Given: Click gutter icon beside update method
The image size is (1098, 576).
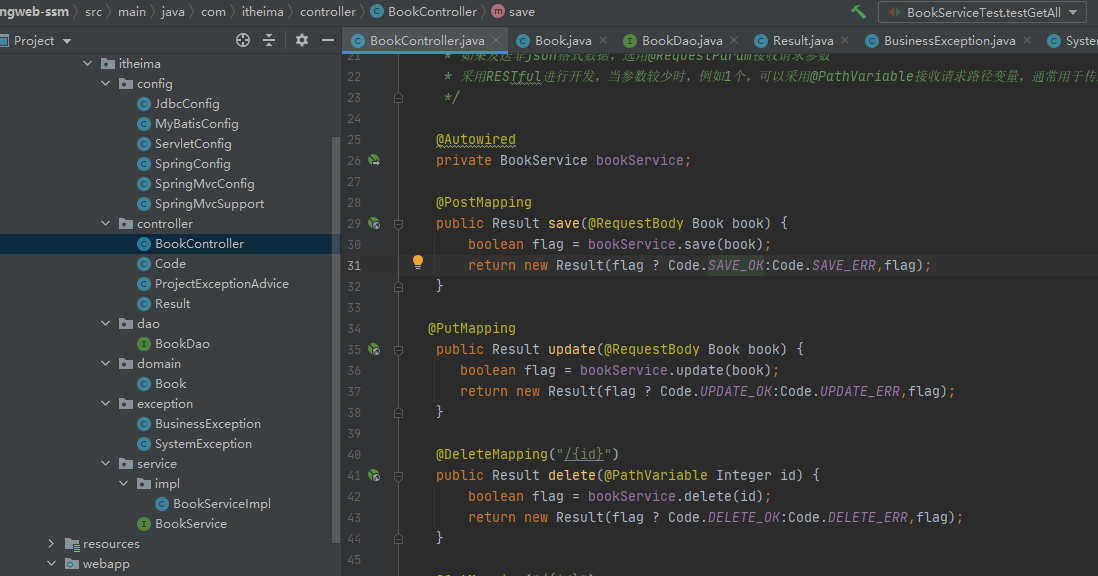Looking at the screenshot, I should [x=374, y=349].
